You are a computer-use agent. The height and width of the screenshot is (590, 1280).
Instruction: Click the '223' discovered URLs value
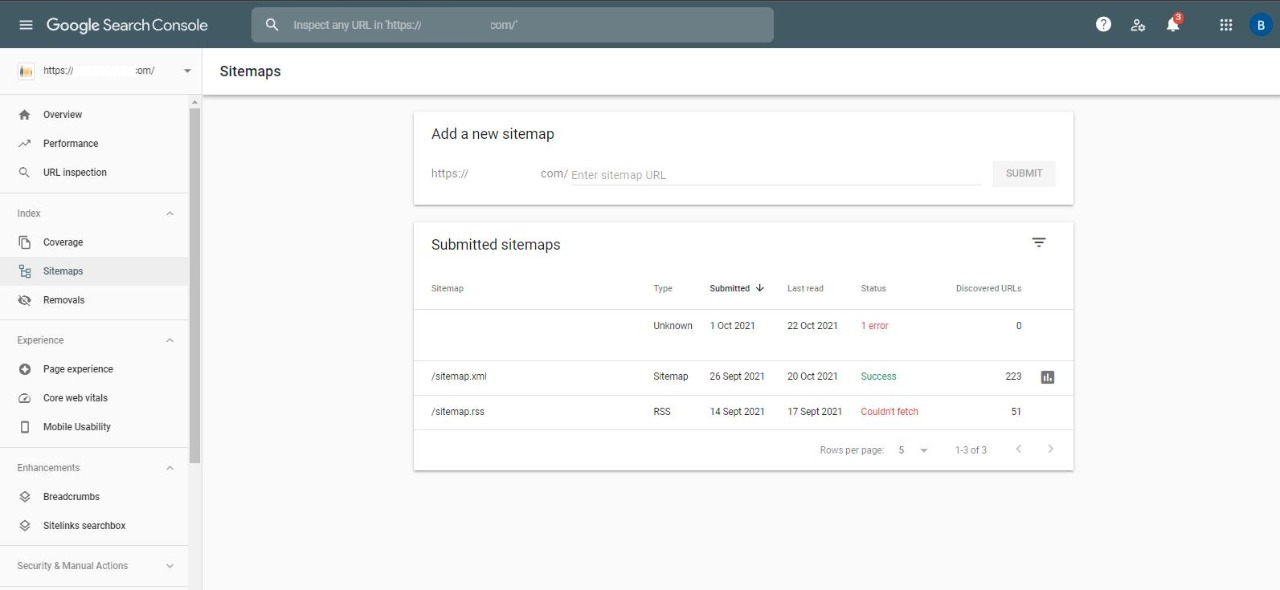pos(1014,377)
